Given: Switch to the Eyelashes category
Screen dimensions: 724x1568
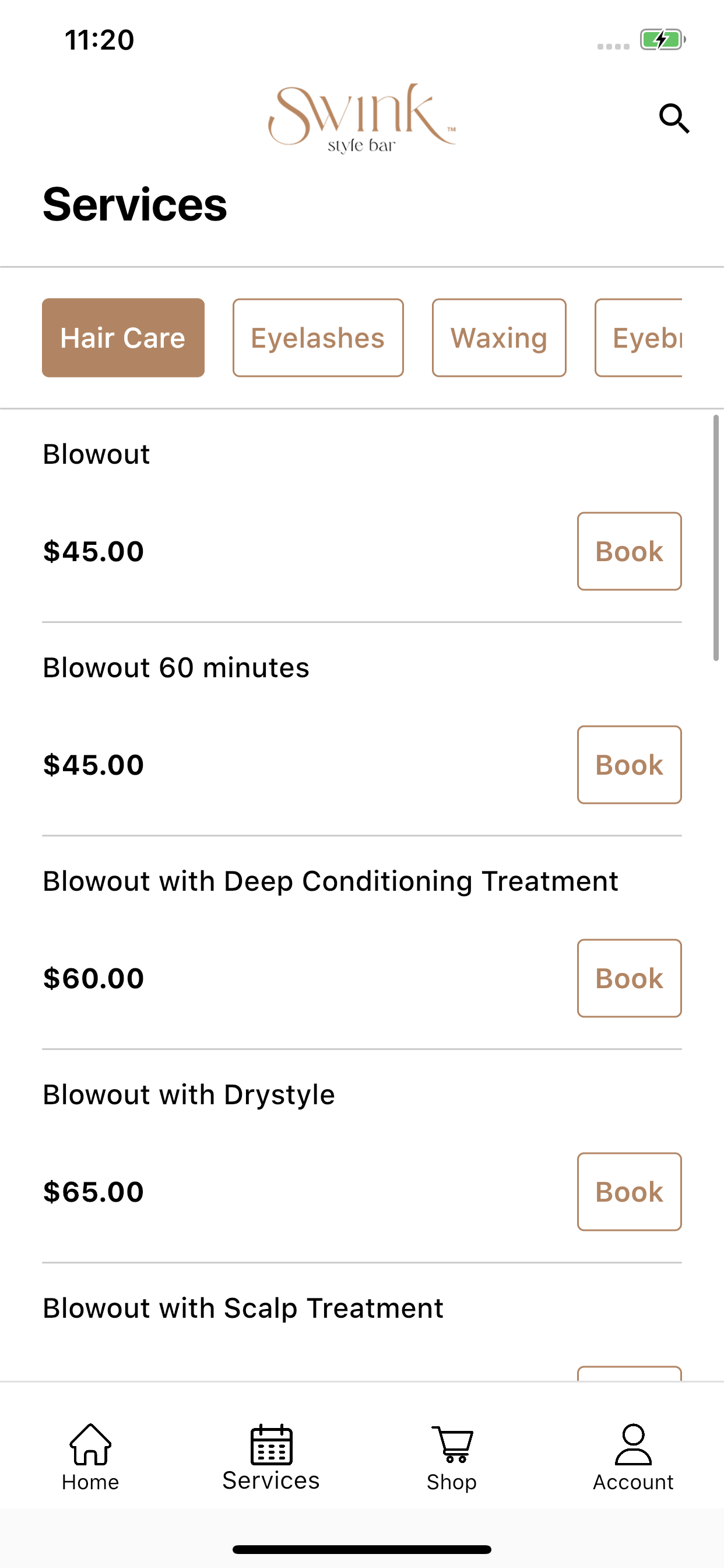Looking at the screenshot, I should tap(318, 338).
